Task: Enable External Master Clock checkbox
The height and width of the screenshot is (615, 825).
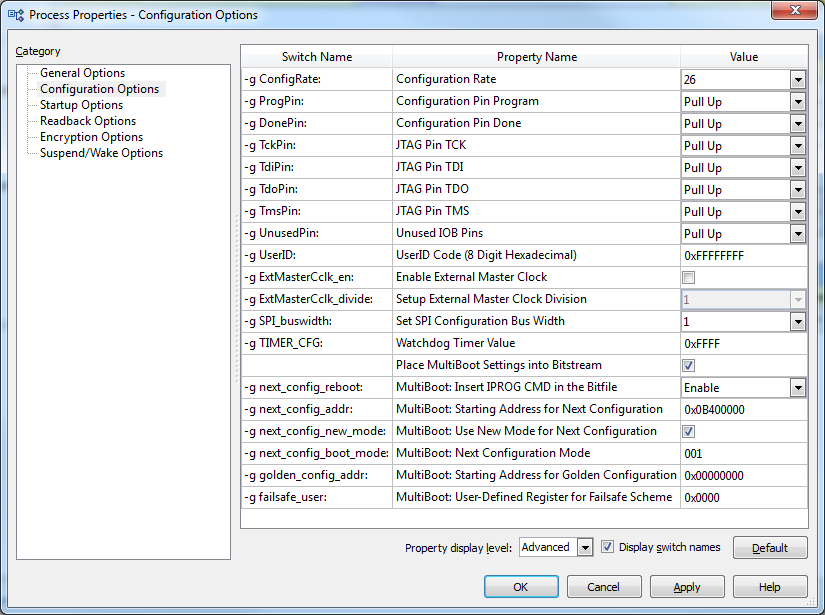Action: click(x=688, y=277)
